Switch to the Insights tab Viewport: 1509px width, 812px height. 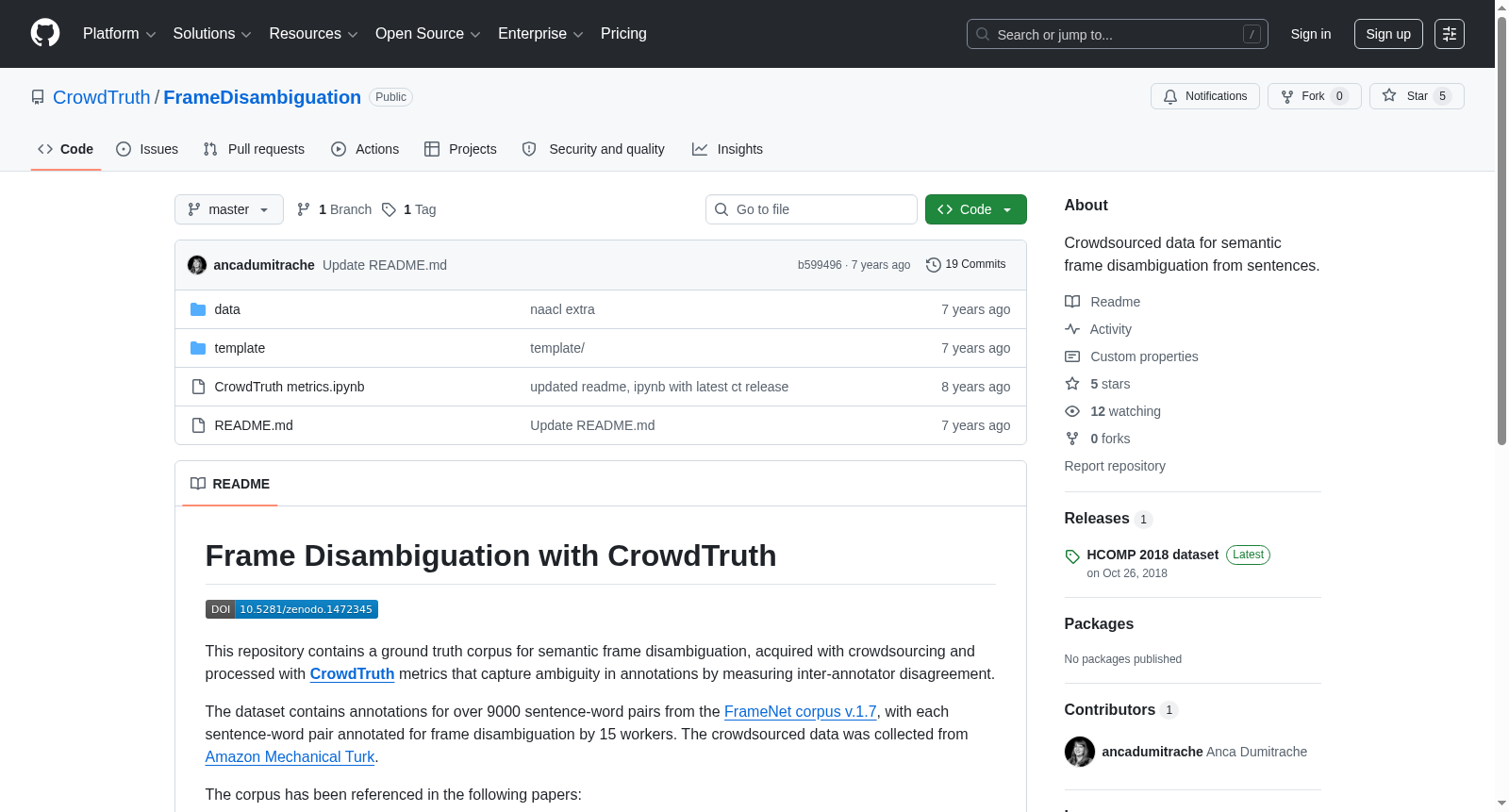coord(727,149)
